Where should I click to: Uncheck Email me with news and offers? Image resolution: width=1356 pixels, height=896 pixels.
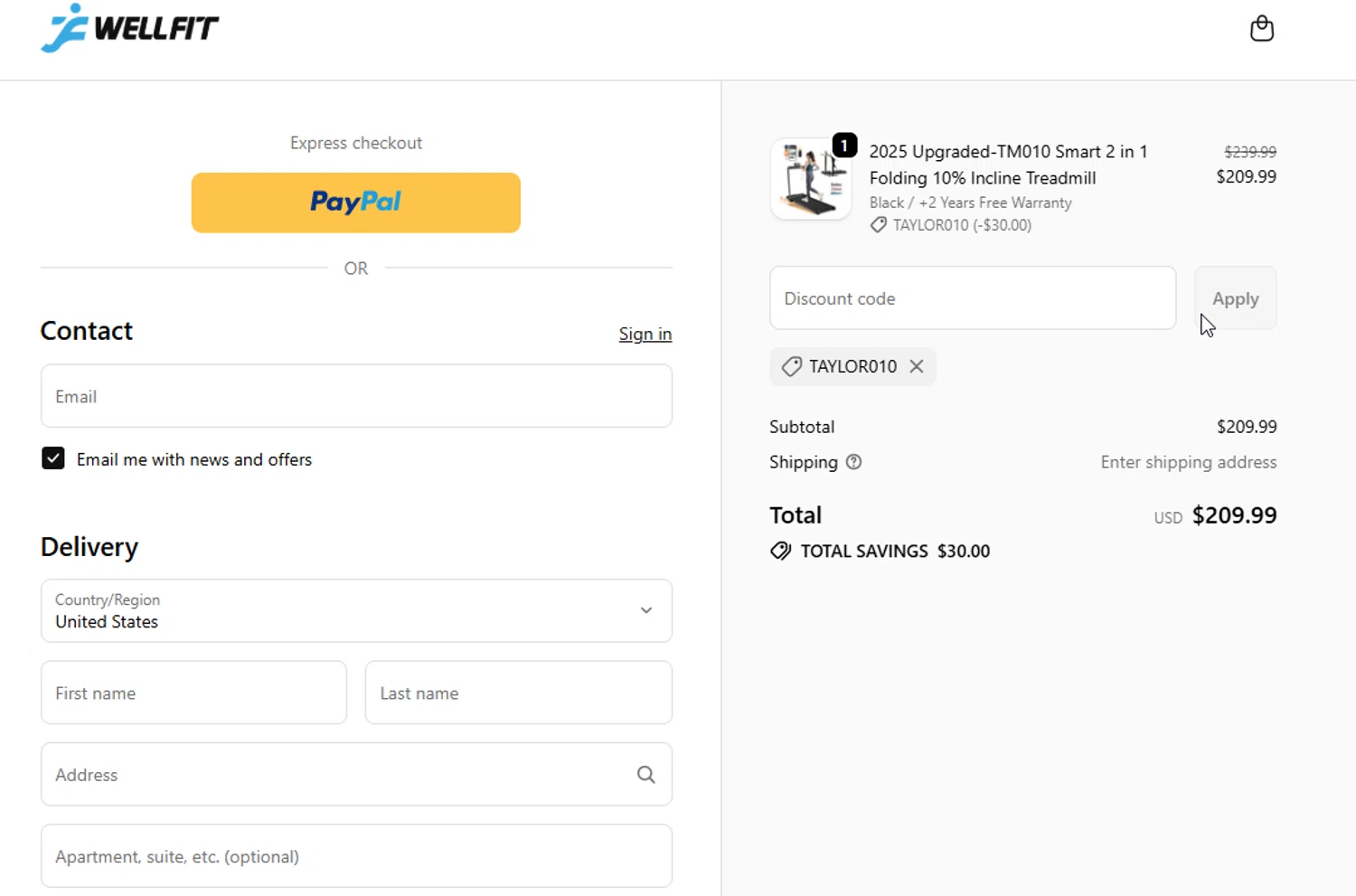coord(53,458)
